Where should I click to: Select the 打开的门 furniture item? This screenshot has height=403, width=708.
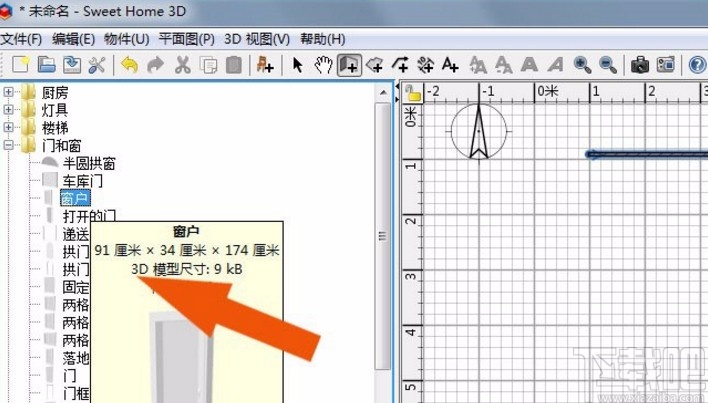pos(89,216)
